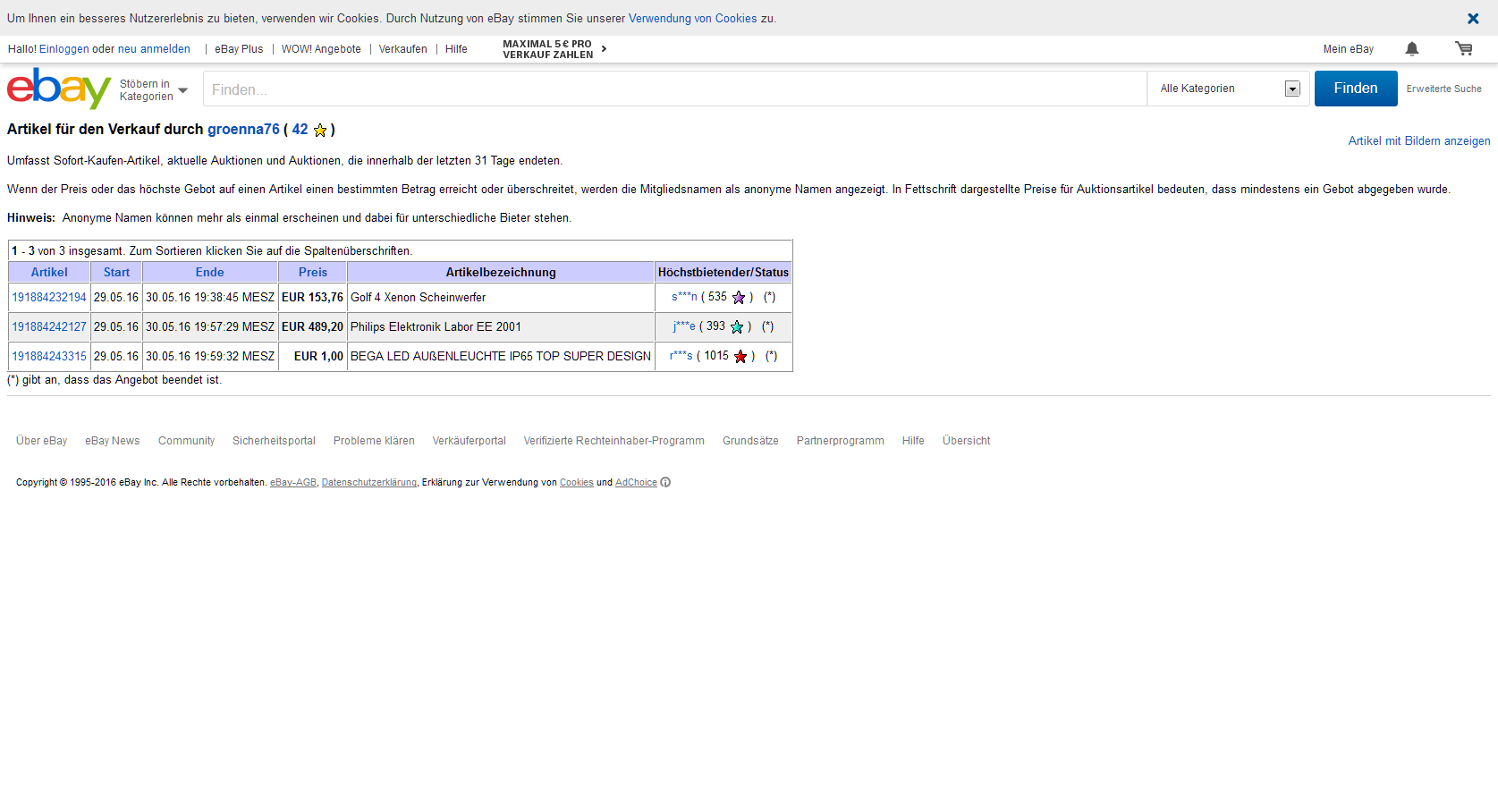Open the shopping cart icon
This screenshot has height=812, width=1498.
click(x=1463, y=49)
